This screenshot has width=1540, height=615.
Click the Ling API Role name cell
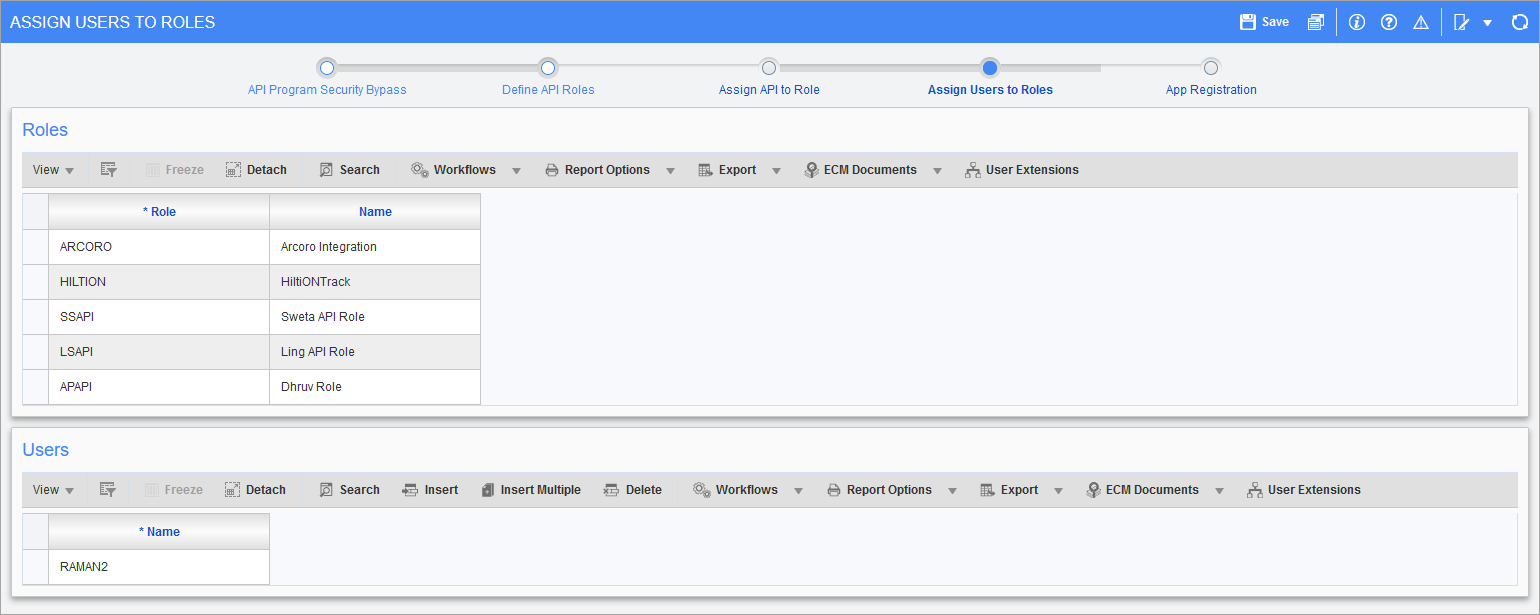coord(375,352)
